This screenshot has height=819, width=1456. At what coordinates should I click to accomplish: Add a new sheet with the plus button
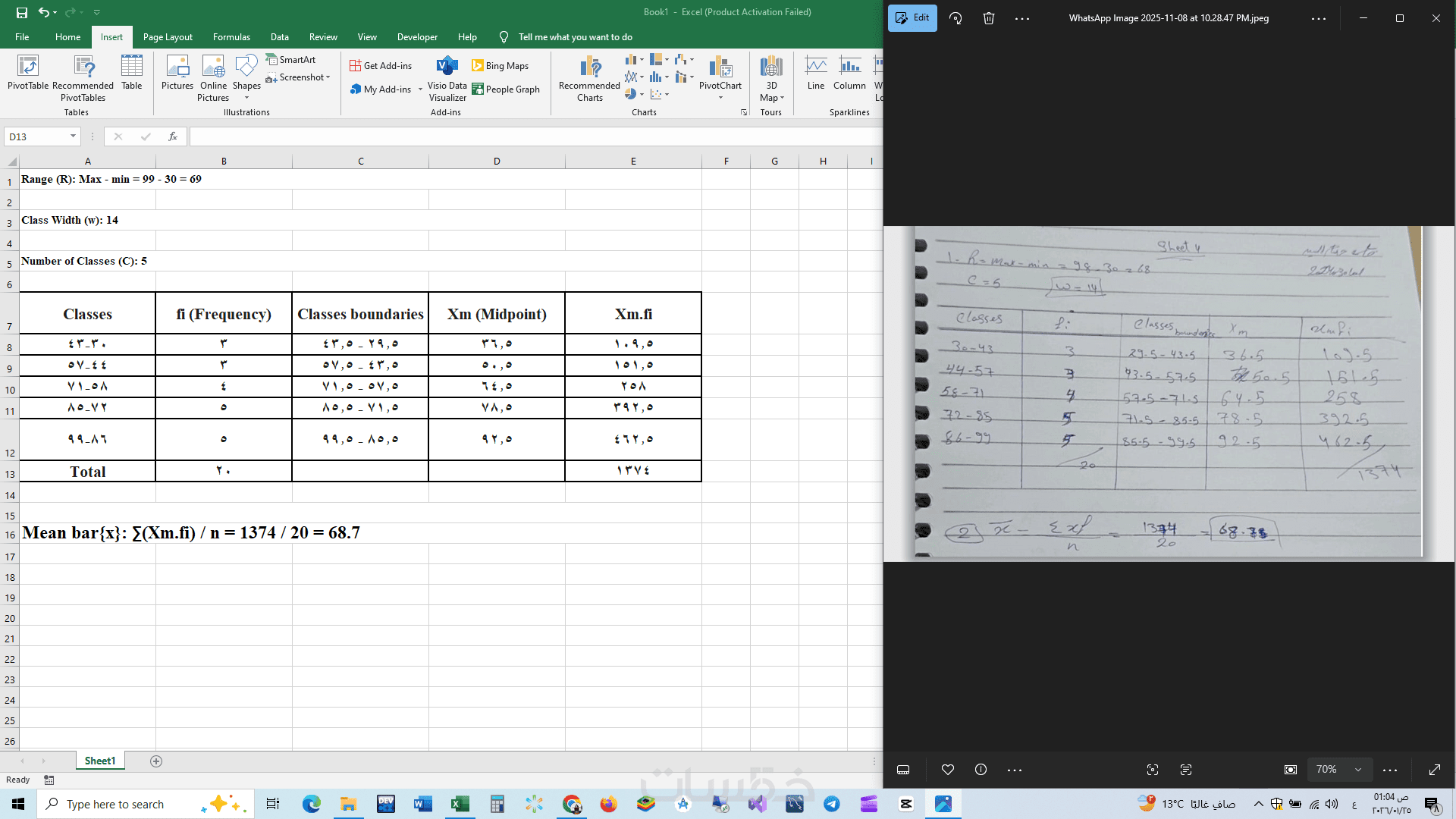tap(156, 761)
